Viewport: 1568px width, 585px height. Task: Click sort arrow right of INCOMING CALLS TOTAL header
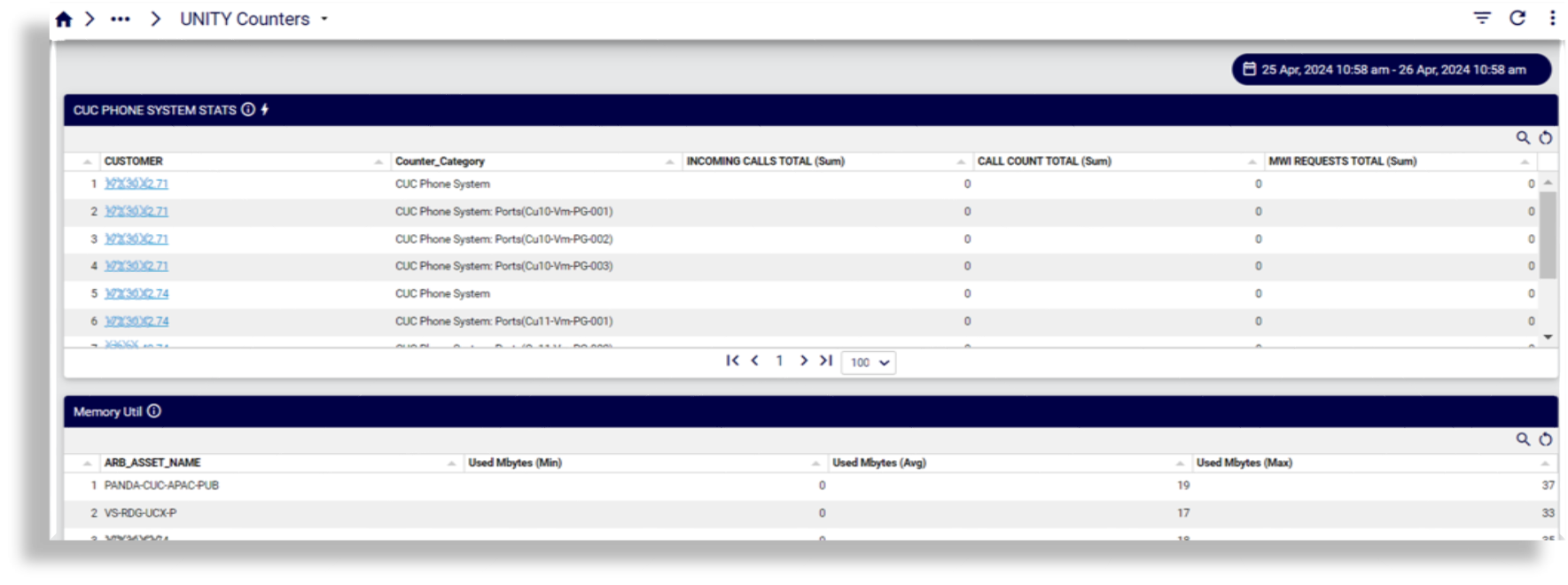(x=961, y=162)
